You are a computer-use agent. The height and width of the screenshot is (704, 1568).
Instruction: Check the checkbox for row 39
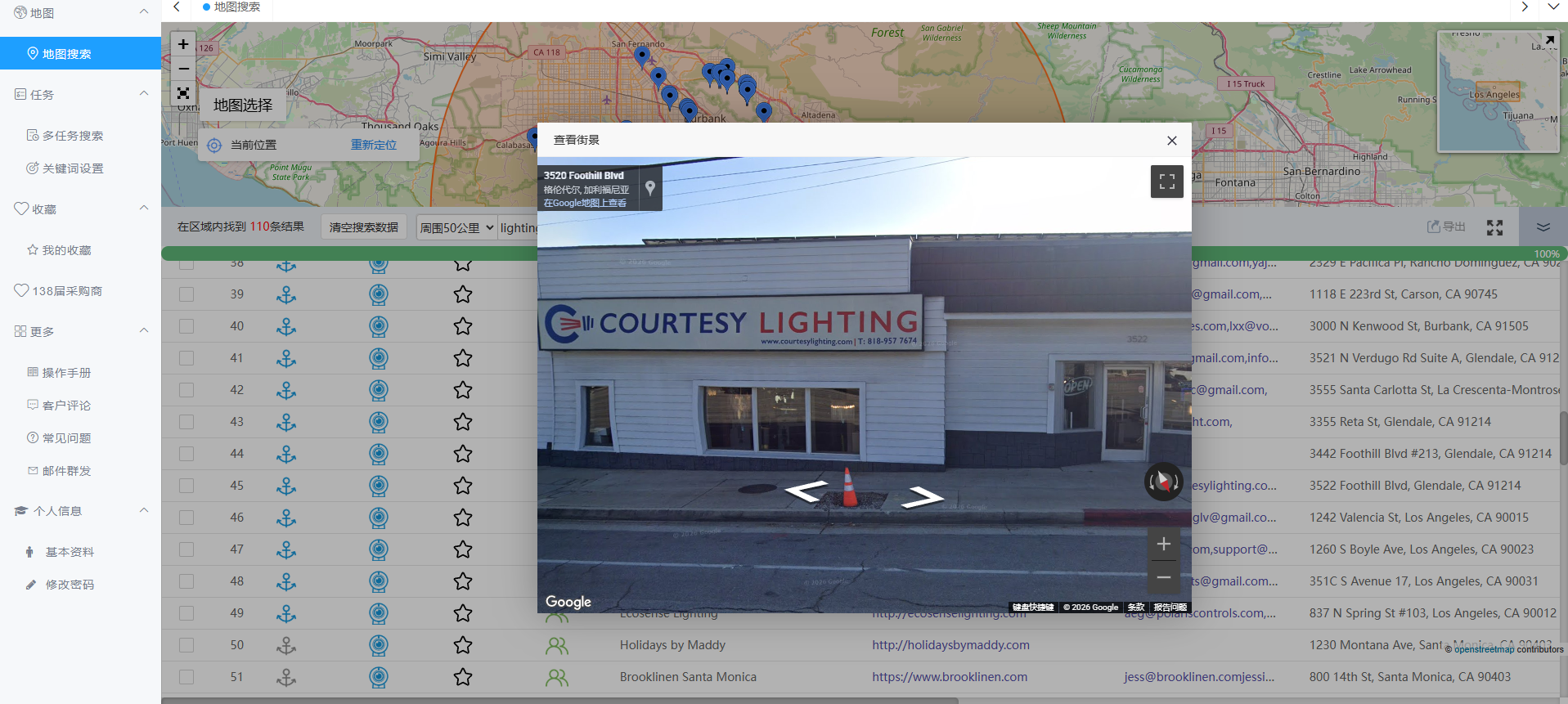click(186, 294)
